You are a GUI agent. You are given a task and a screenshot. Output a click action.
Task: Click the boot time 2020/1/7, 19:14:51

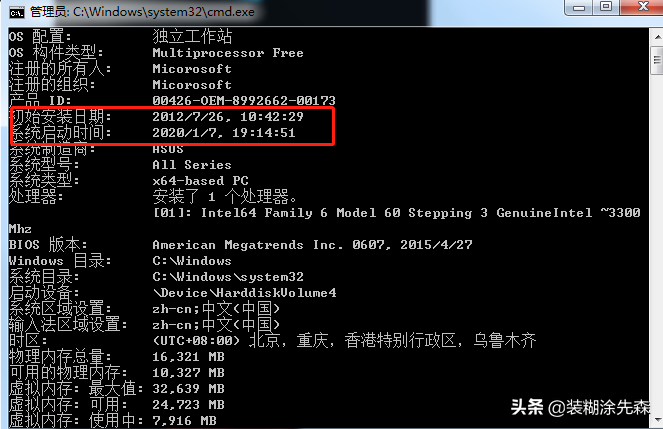224,133
